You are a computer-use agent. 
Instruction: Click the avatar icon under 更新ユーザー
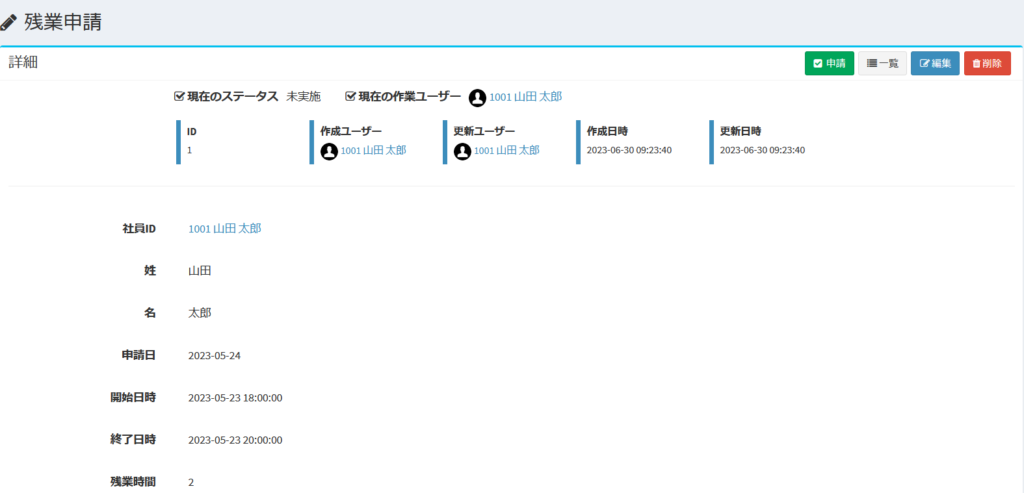click(462, 151)
